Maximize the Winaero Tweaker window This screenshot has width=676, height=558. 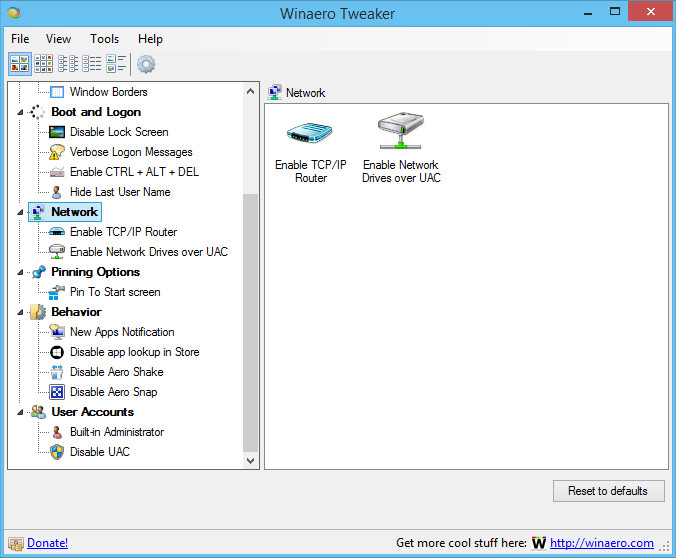point(615,12)
